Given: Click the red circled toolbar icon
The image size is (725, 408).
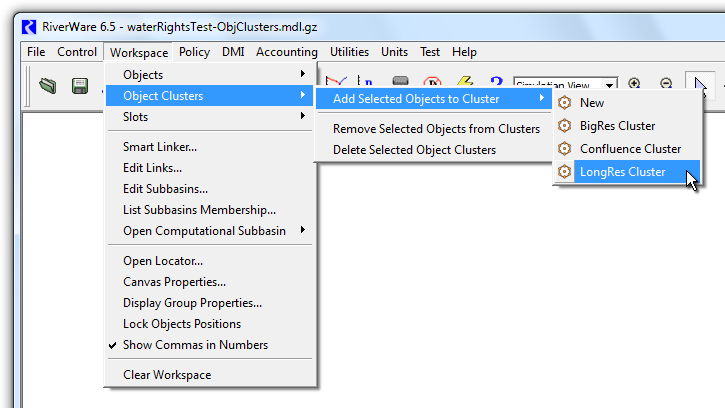Looking at the screenshot, I should [x=432, y=82].
